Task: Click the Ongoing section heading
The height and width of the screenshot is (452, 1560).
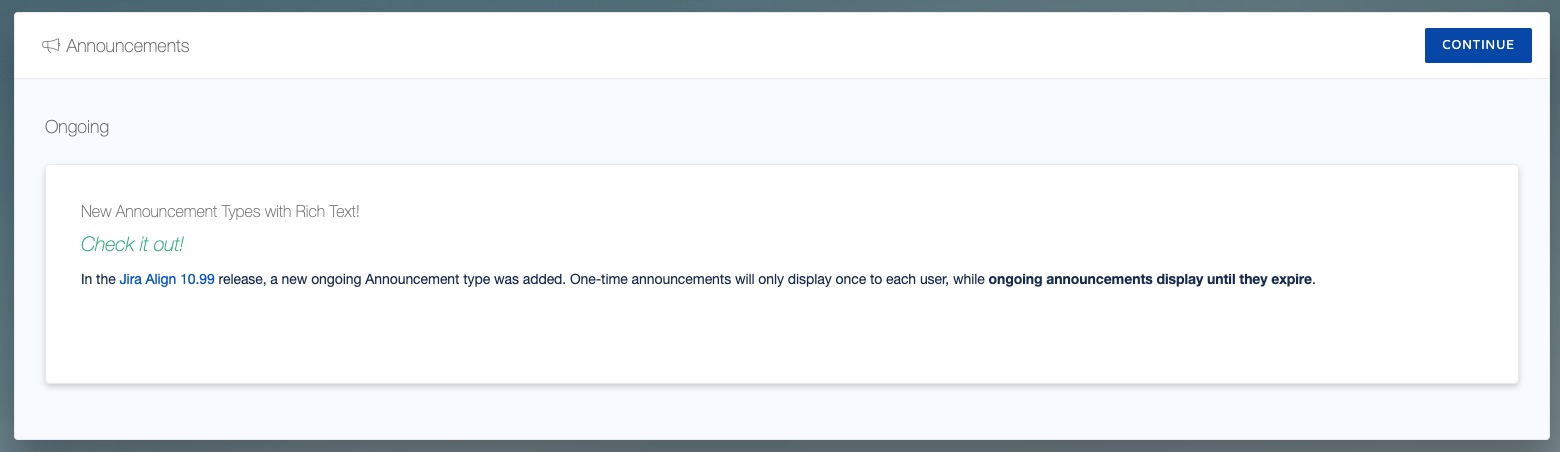Action: [x=77, y=127]
